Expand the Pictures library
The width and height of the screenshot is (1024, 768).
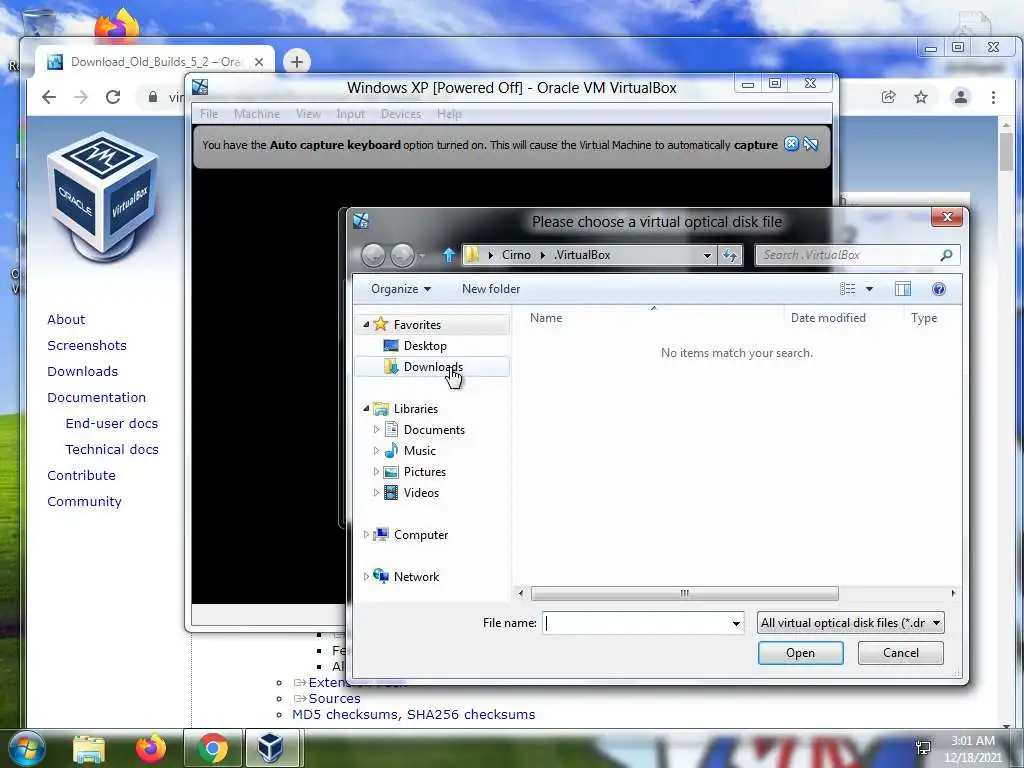point(376,472)
